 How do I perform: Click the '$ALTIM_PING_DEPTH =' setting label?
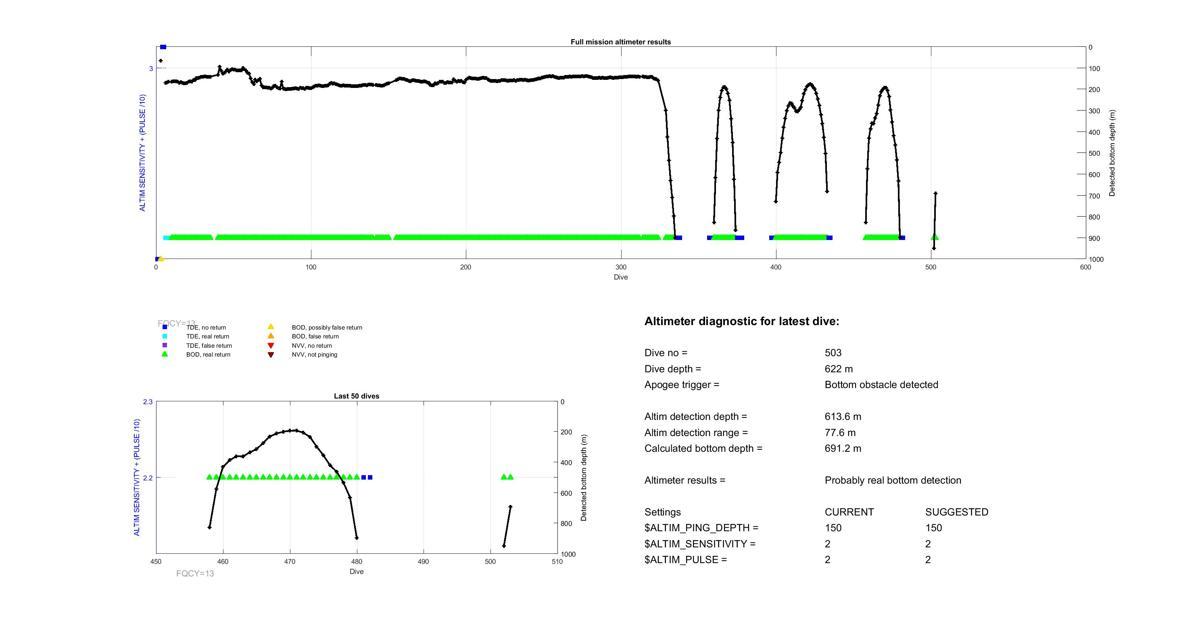point(702,528)
